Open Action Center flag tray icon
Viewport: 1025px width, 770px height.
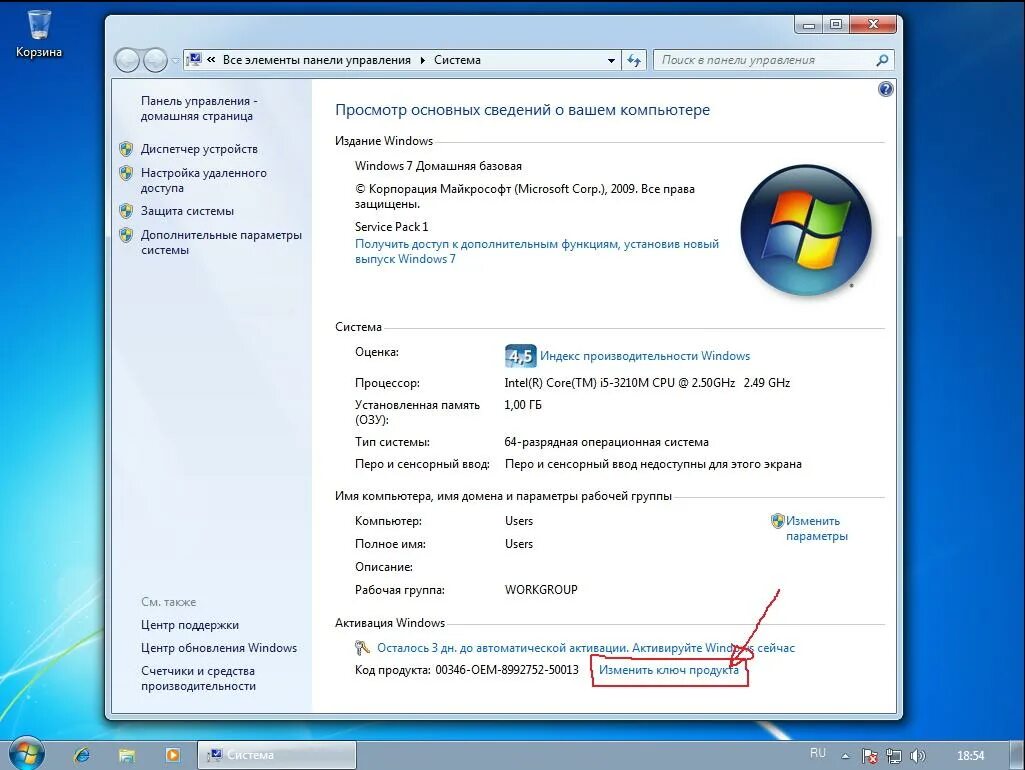pyautogui.click(x=869, y=756)
